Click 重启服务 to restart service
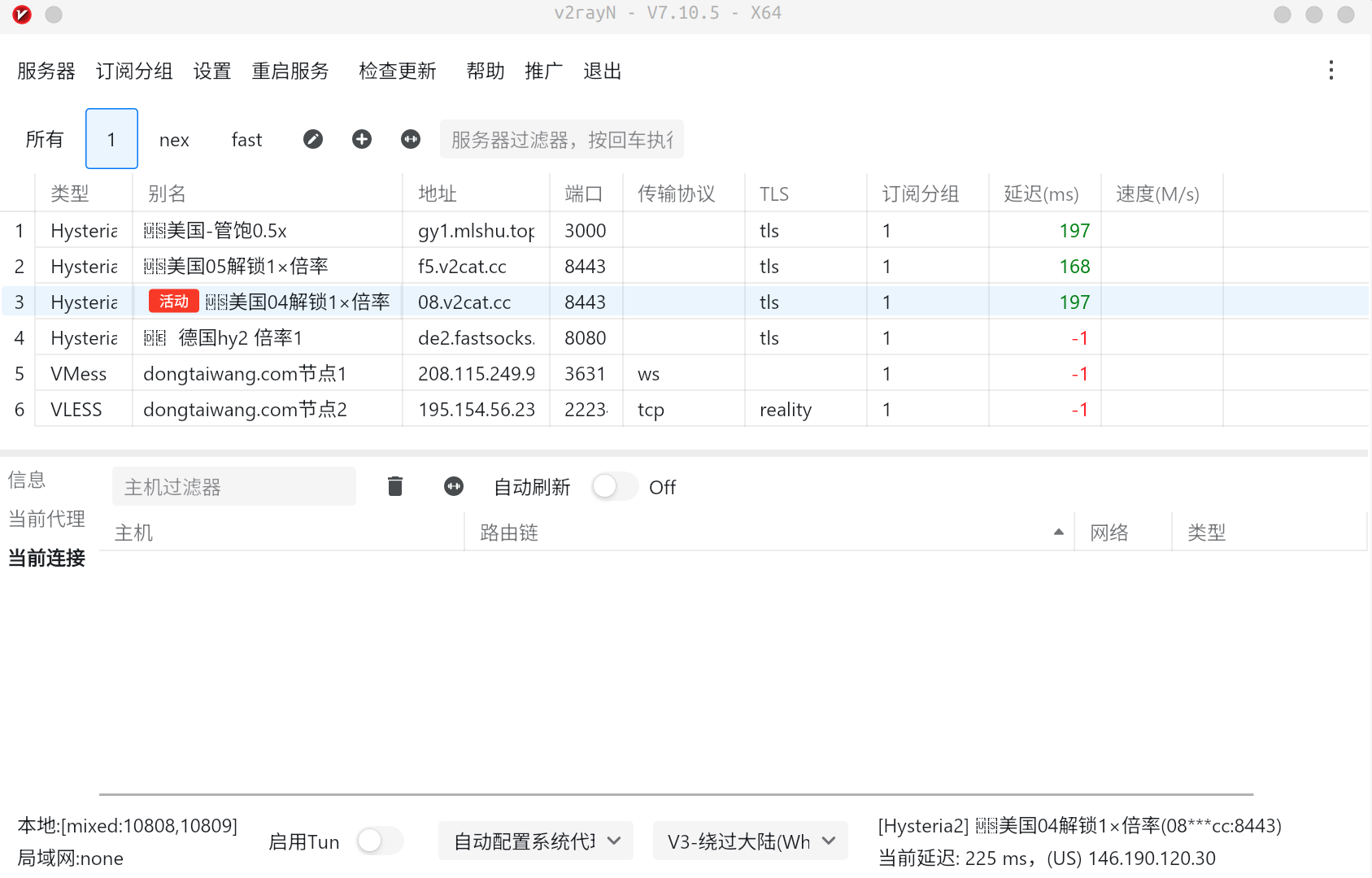Image resolution: width=1372 pixels, height=878 pixels. click(290, 72)
